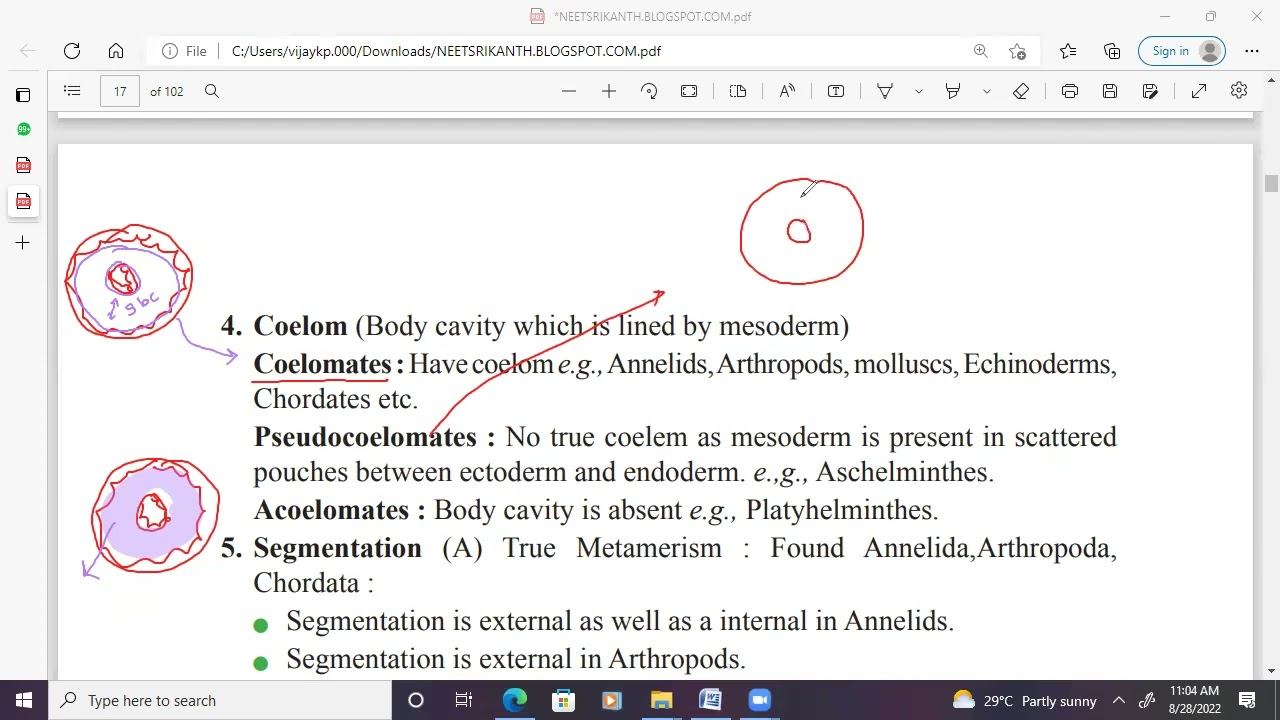
Task: Click the scrollbar up arrow
Action: [1271, 79]
